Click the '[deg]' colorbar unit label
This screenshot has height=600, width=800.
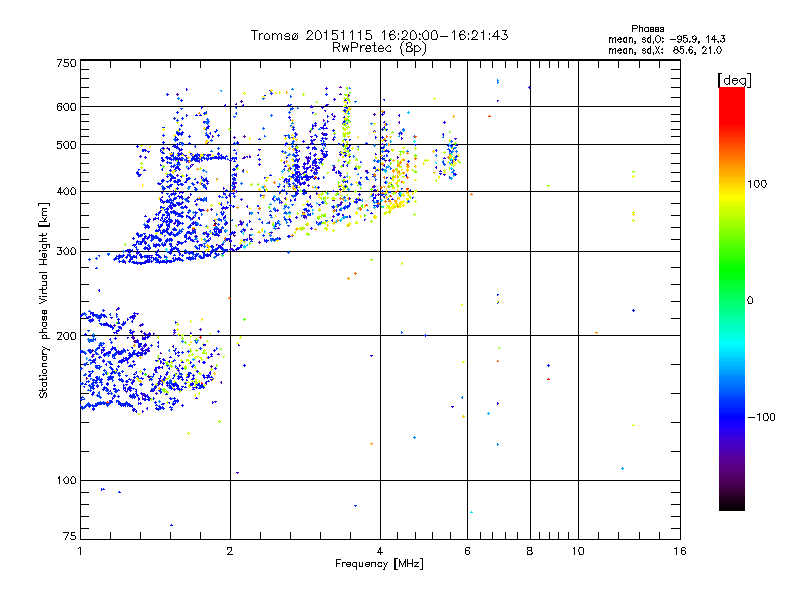(x=734, y=80)
